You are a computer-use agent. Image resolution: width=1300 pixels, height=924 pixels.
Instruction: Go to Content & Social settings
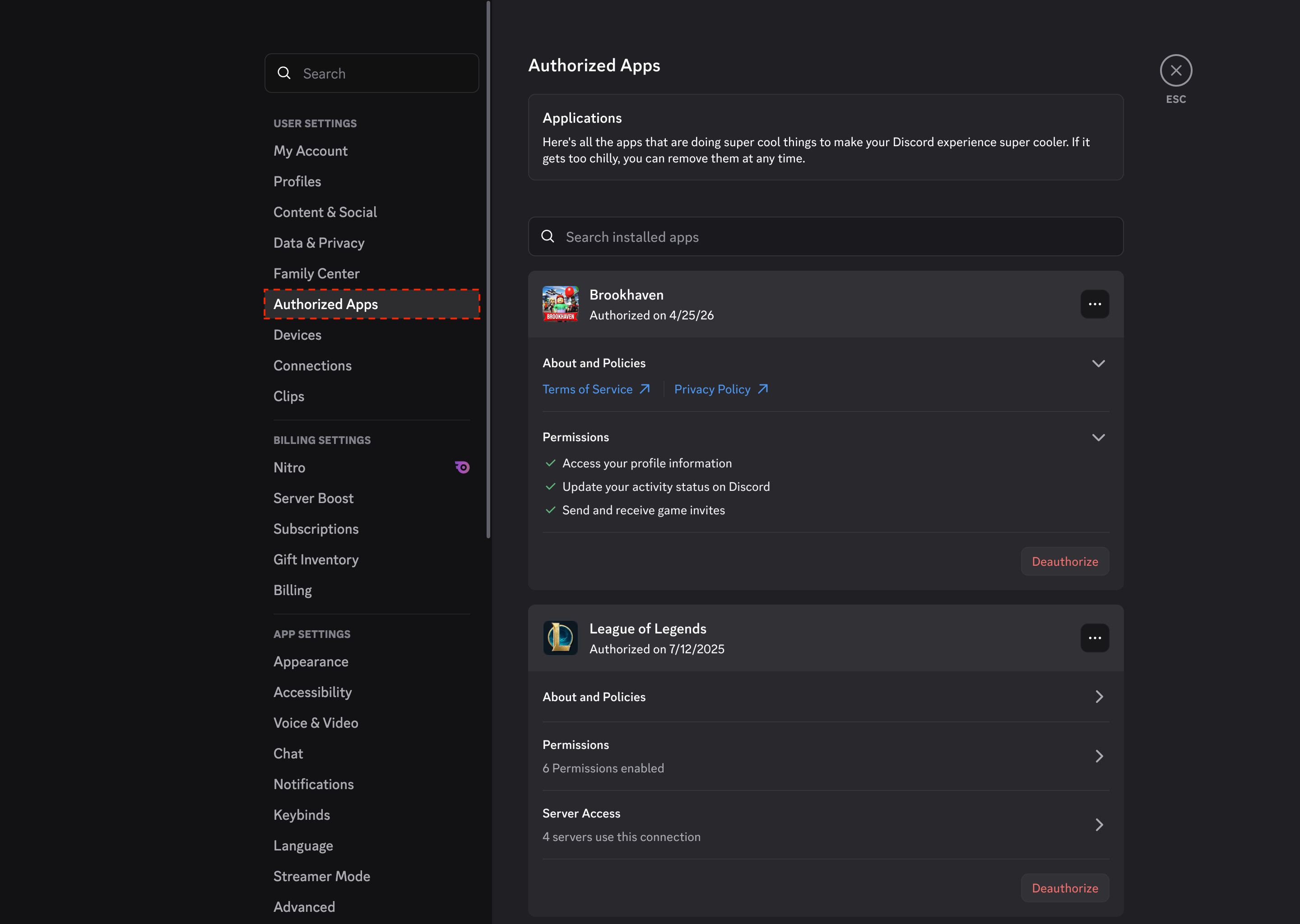[371, 212]
